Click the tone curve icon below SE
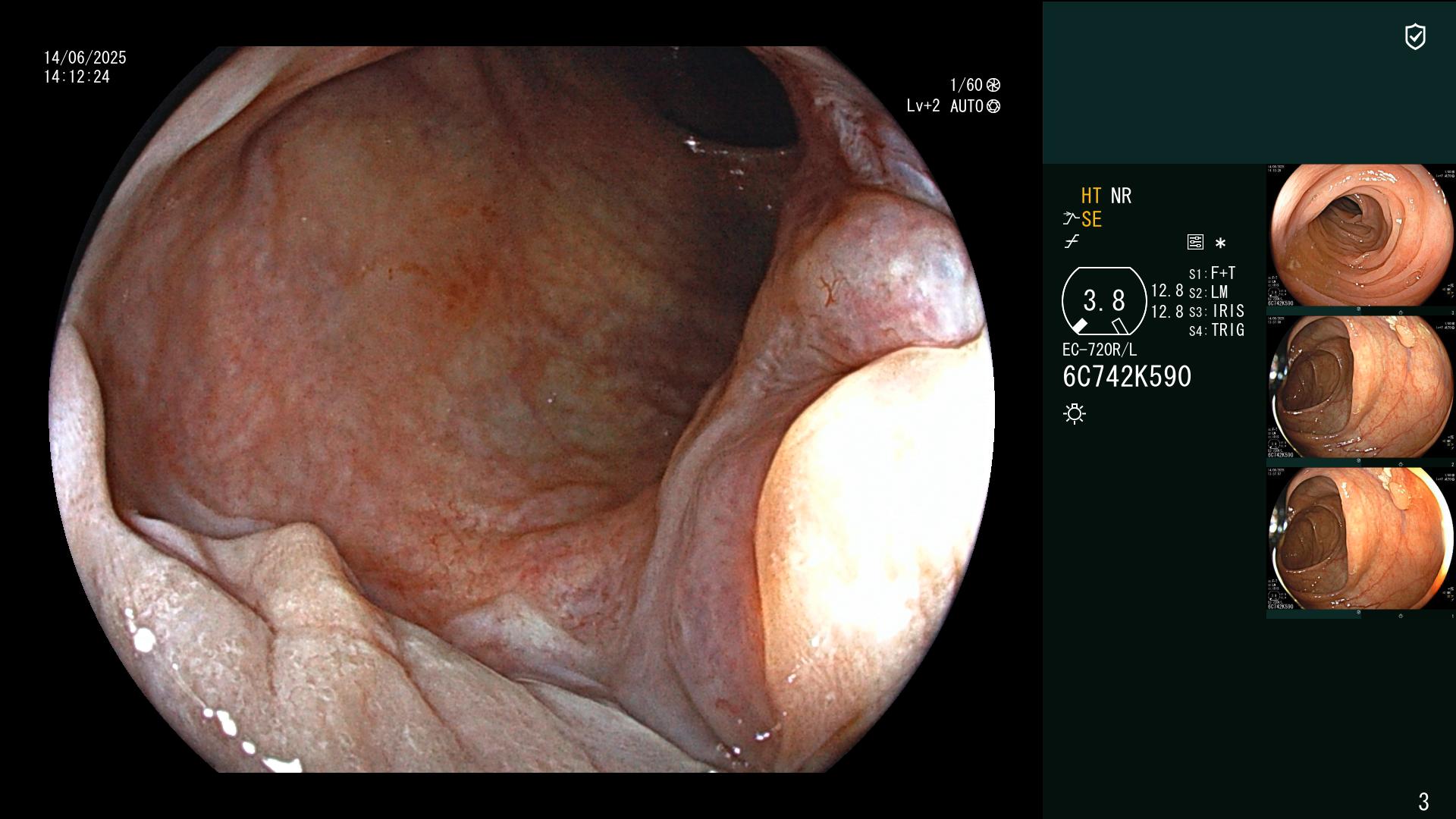The width and height of the screenshot is (1456, 819). (x=1072, y=242)
